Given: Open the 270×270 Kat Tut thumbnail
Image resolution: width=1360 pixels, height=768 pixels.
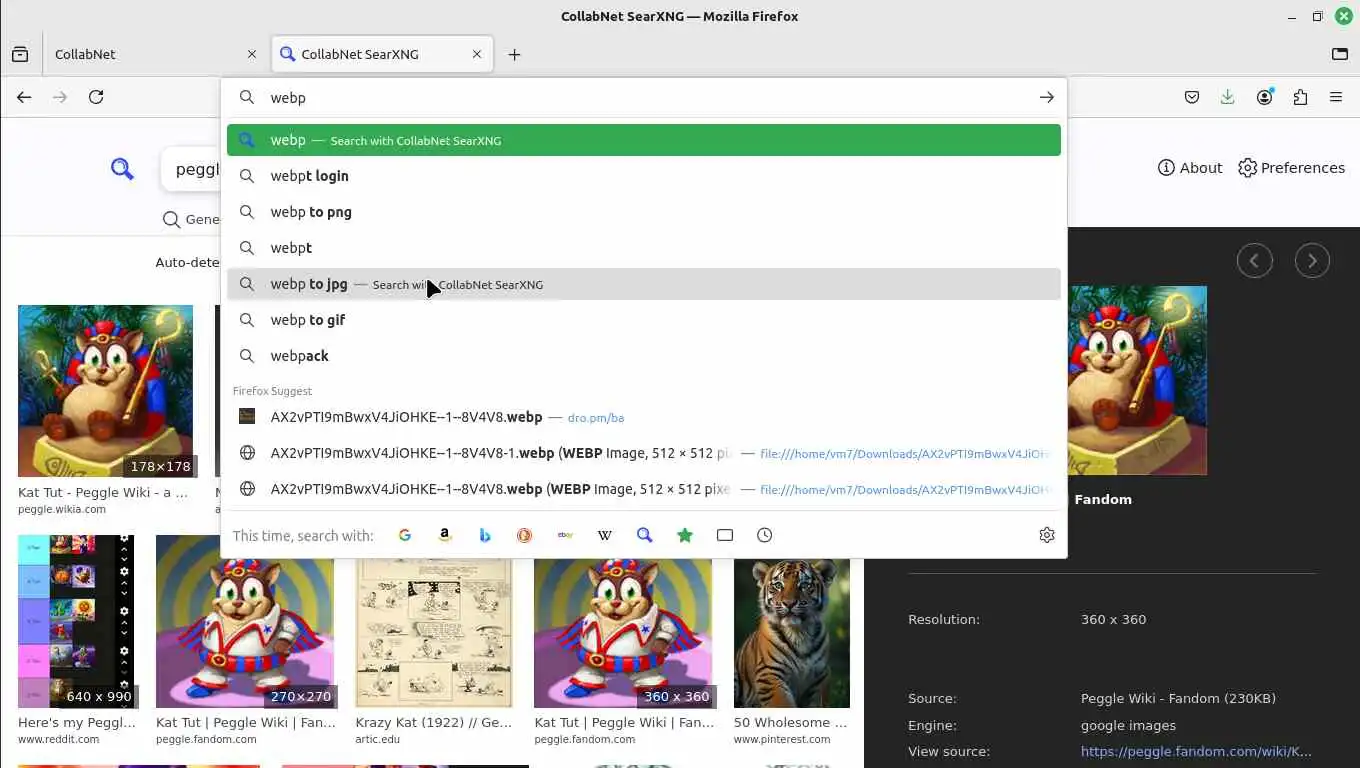Looking at the screenshot, I should 245,621.
